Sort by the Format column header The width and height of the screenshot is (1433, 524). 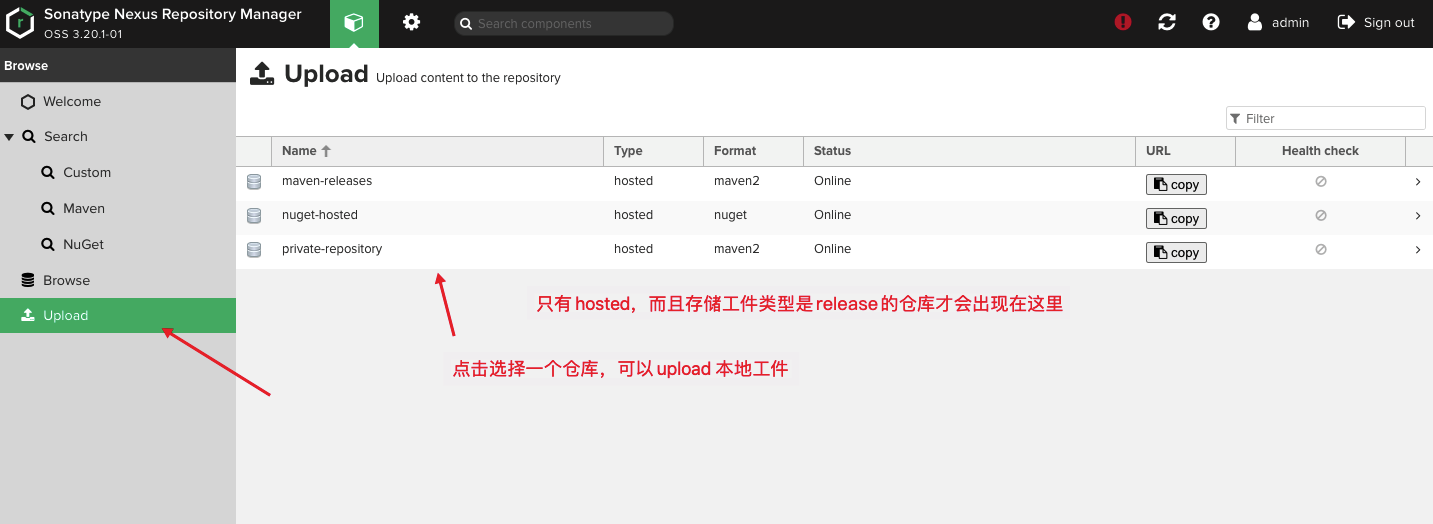tap(753, 151)
